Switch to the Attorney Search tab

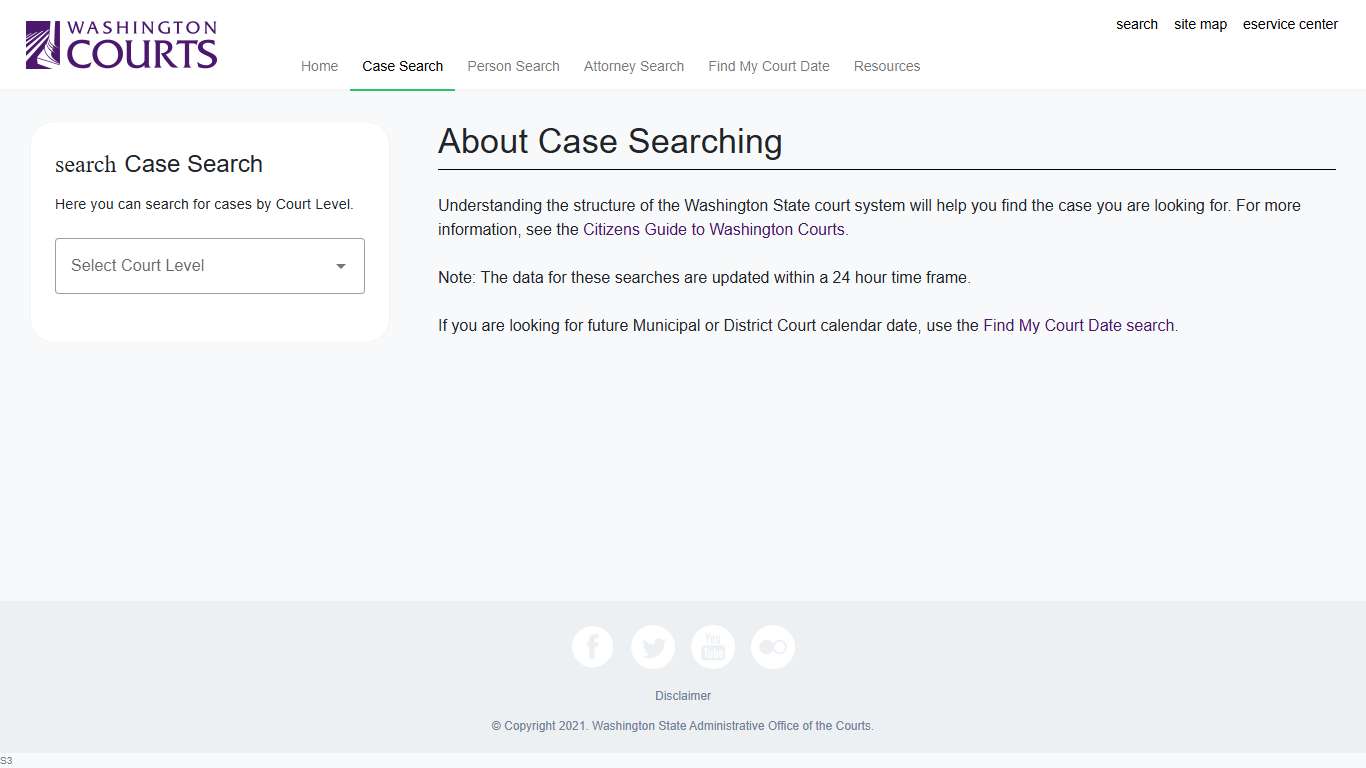[x=633, y=66]
